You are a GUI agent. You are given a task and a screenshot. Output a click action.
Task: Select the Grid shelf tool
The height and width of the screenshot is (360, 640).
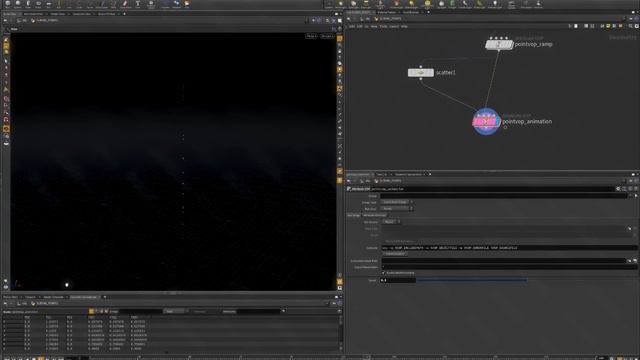pyautogui.click(x=49, y=4)
